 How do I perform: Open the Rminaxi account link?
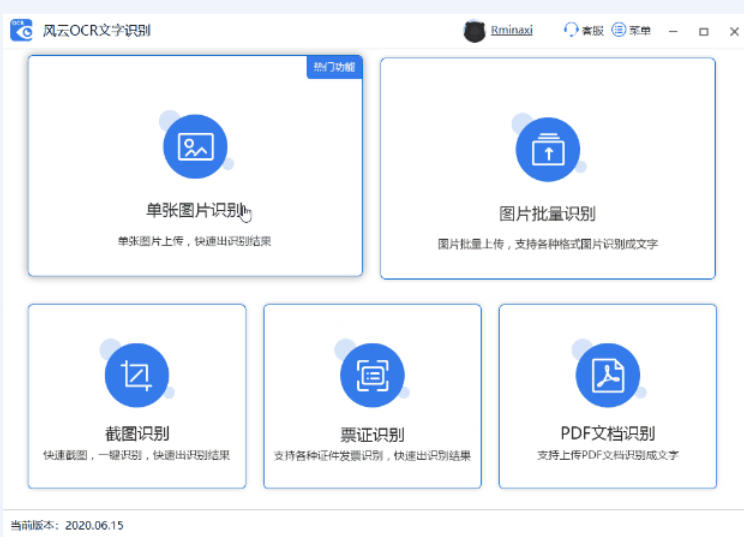(x=511, y=31)
